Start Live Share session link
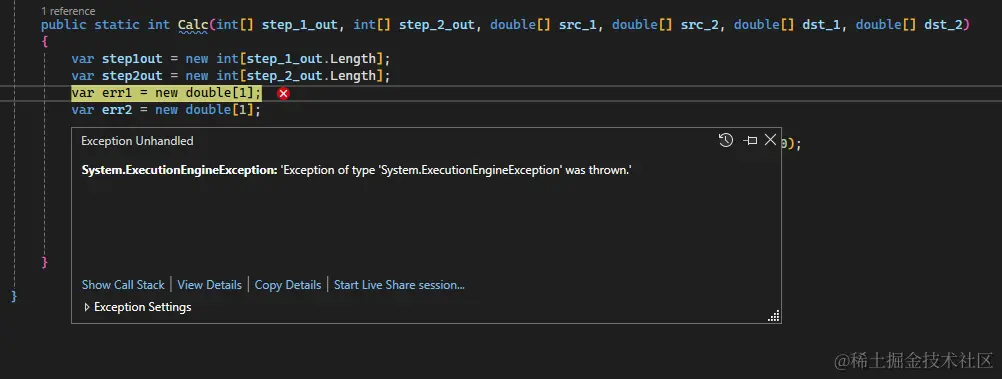The image size is (1002, 379). click(x=399, y=285)
